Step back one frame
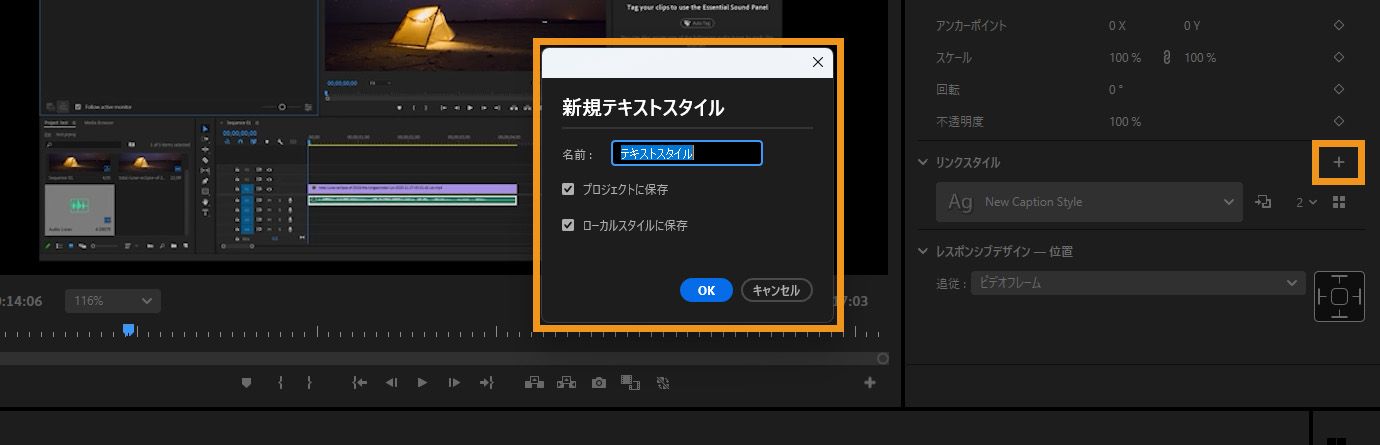Screen dimensions: 1380x445 tap(392, 382)
